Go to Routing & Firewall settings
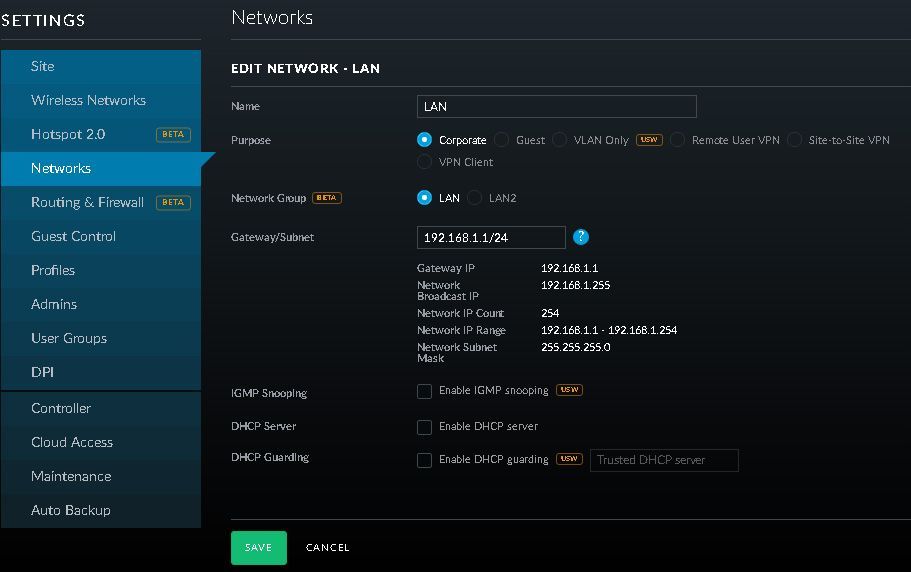The width and height of the screenshot is (911, 572). pyautogui.click(x=87, y=202)
